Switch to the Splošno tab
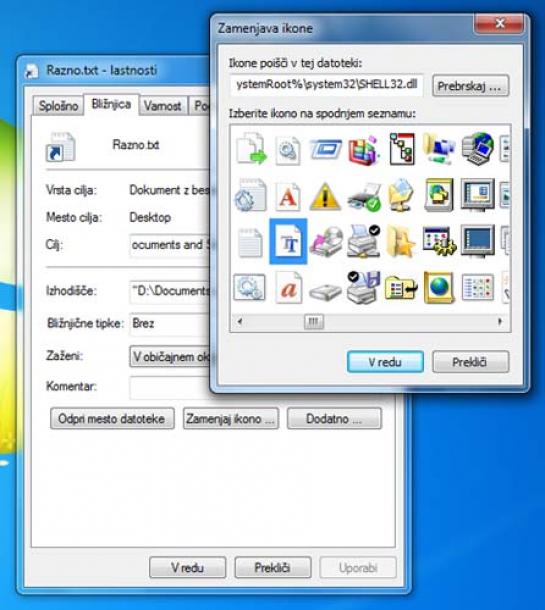Viewport: 545px width, 610px height. 58,106
